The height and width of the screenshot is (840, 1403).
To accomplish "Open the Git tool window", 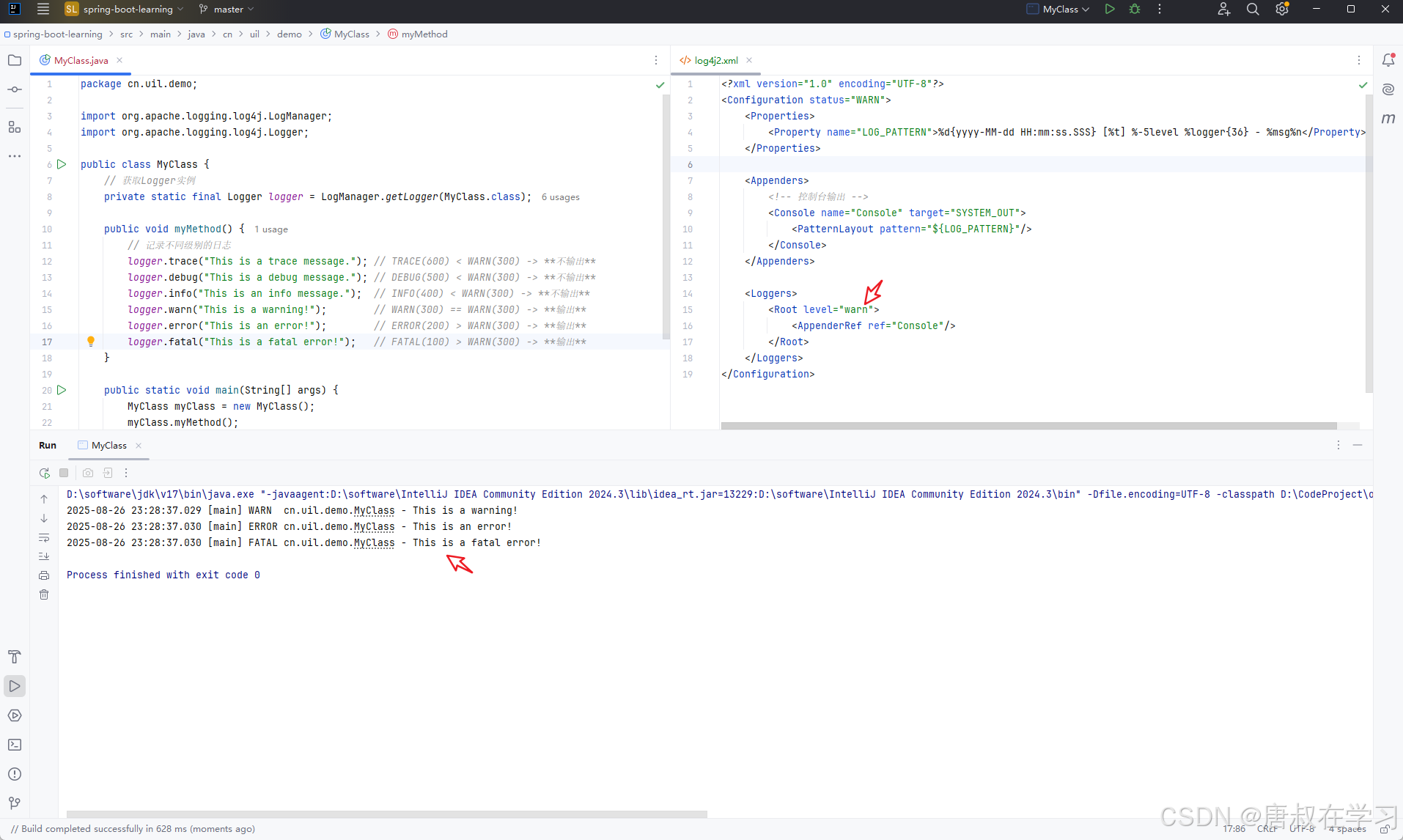I will 15,803.
